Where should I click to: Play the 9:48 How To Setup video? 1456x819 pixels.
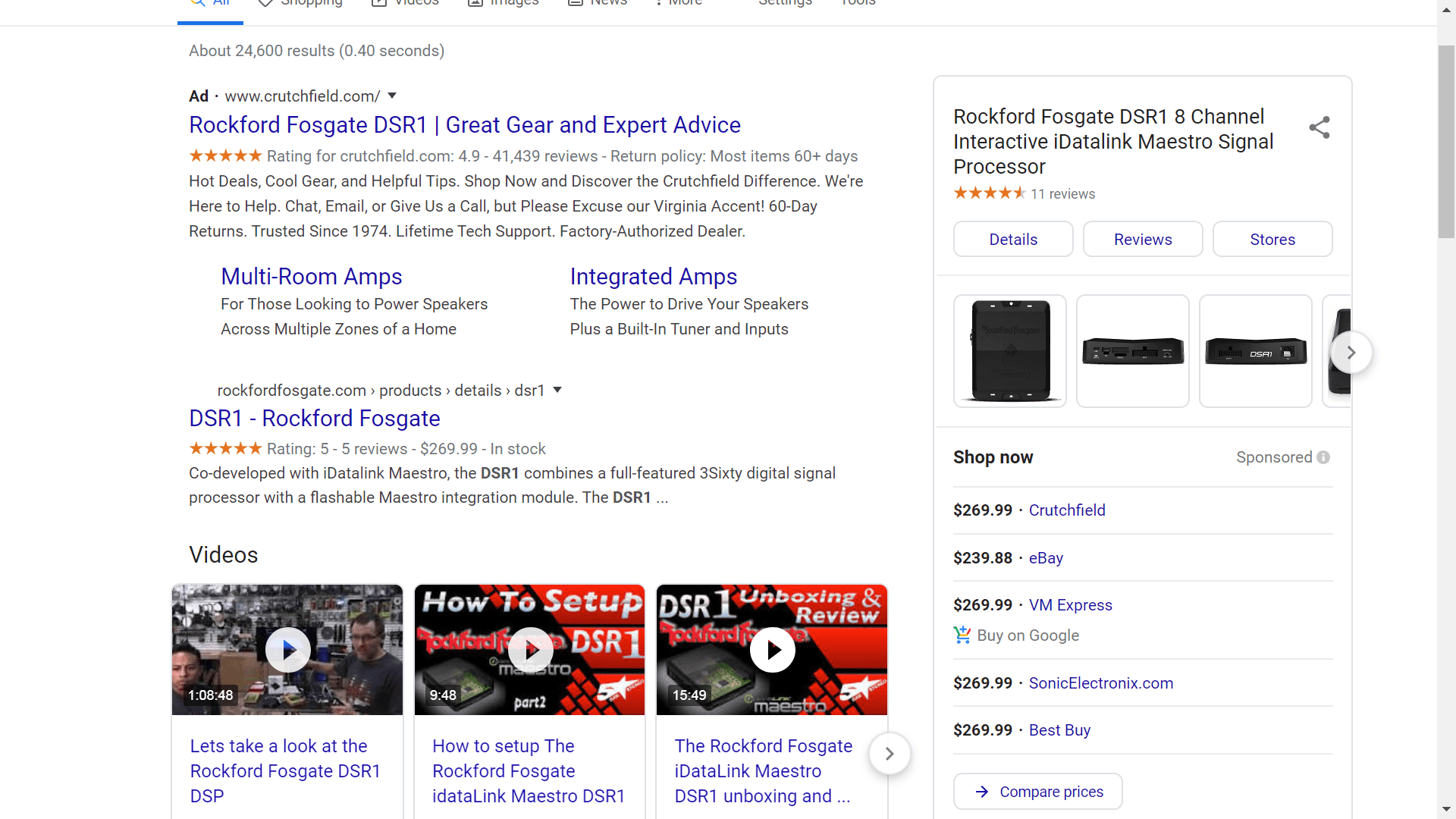[530, 650]
